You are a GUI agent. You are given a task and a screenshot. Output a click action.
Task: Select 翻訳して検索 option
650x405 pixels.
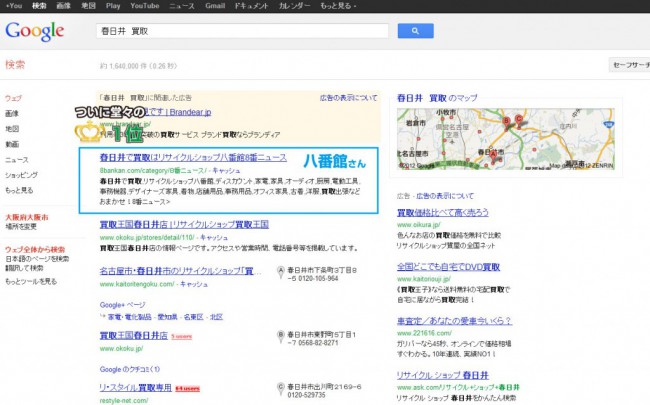tap(24, 268)
